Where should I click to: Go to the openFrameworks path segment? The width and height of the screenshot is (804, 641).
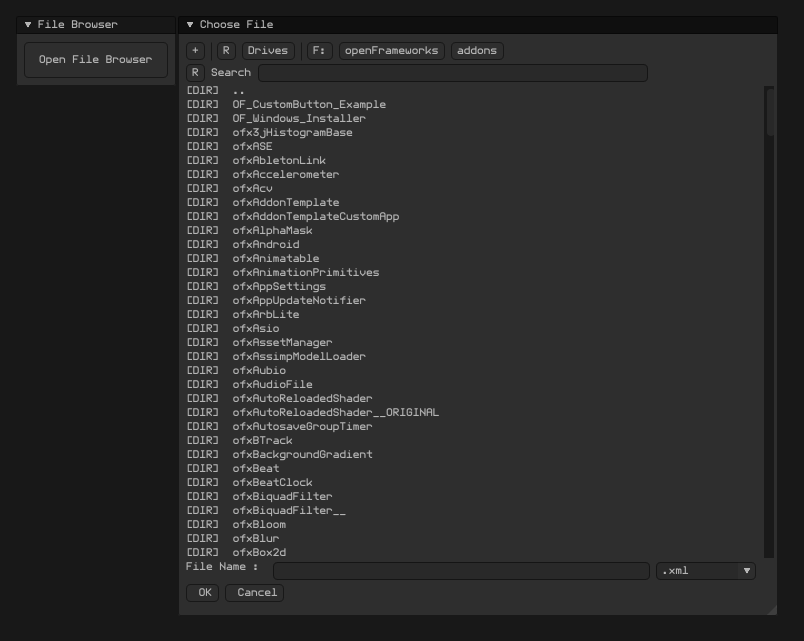392,51
